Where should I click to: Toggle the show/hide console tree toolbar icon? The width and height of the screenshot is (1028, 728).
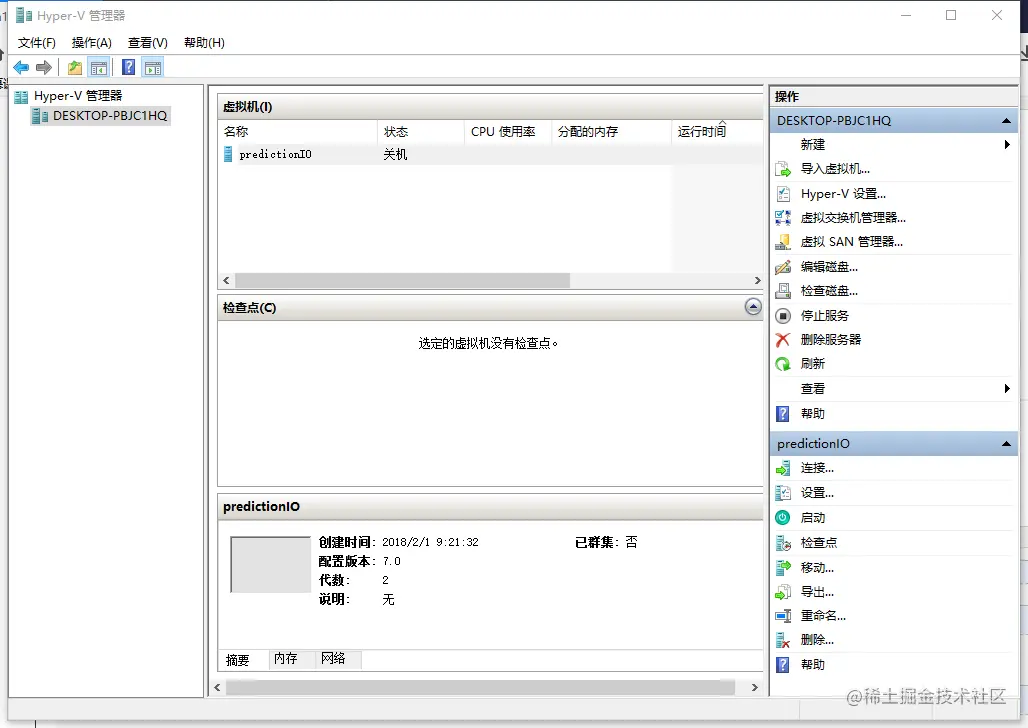click(99, 68)
